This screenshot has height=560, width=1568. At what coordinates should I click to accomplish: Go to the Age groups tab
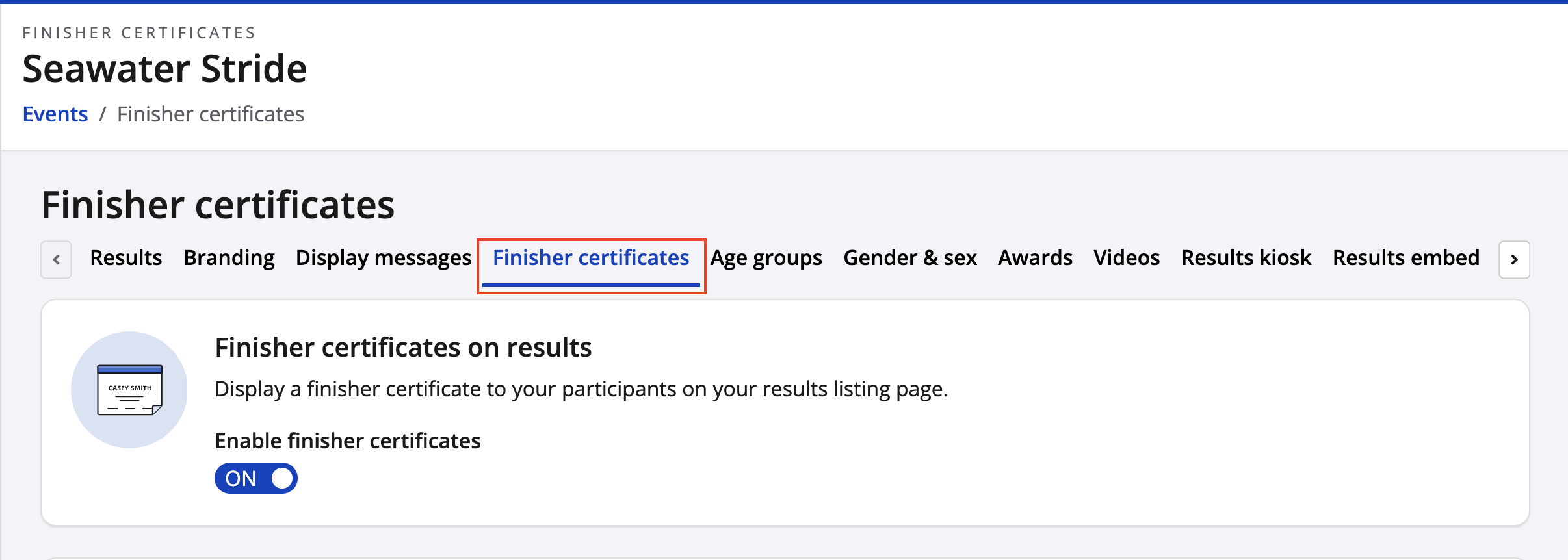coord(766,258)
